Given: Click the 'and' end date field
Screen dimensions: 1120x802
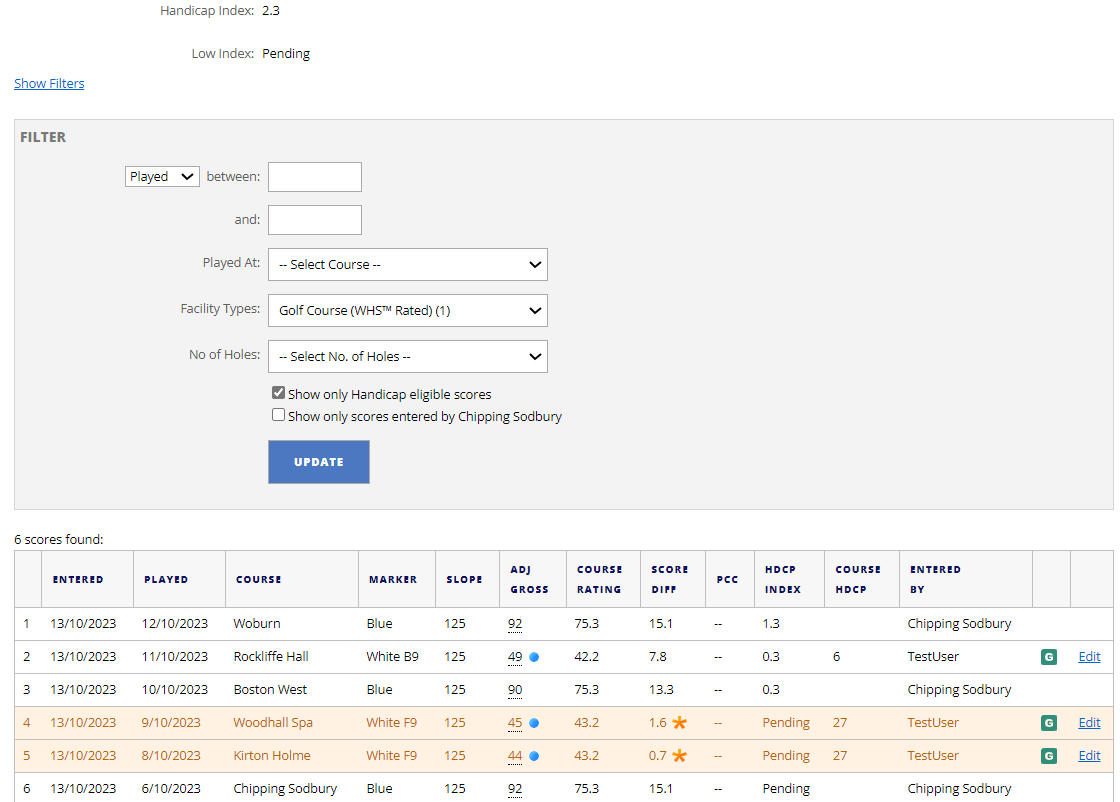Looking at the screenshot, I should click(x=315, y=220).
